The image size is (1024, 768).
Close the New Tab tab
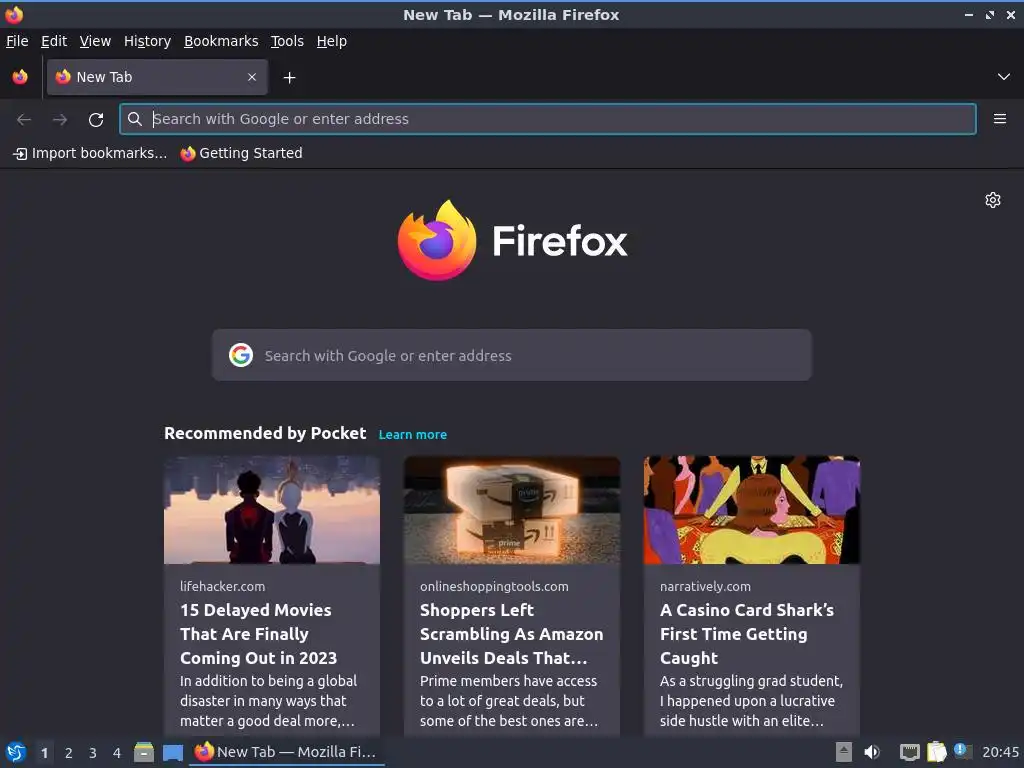[252, 77]
